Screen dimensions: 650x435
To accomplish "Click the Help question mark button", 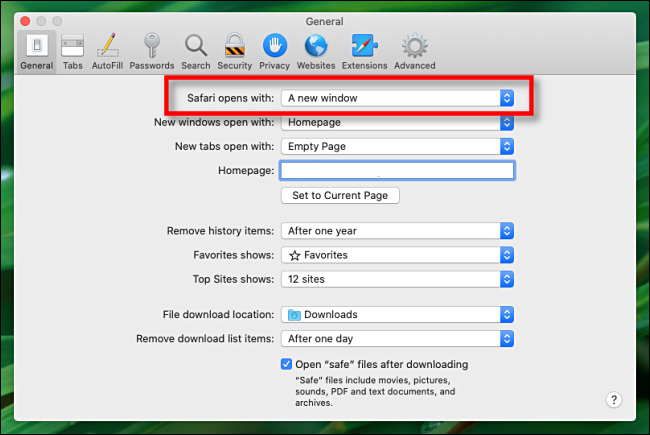I will pos(614,399).
